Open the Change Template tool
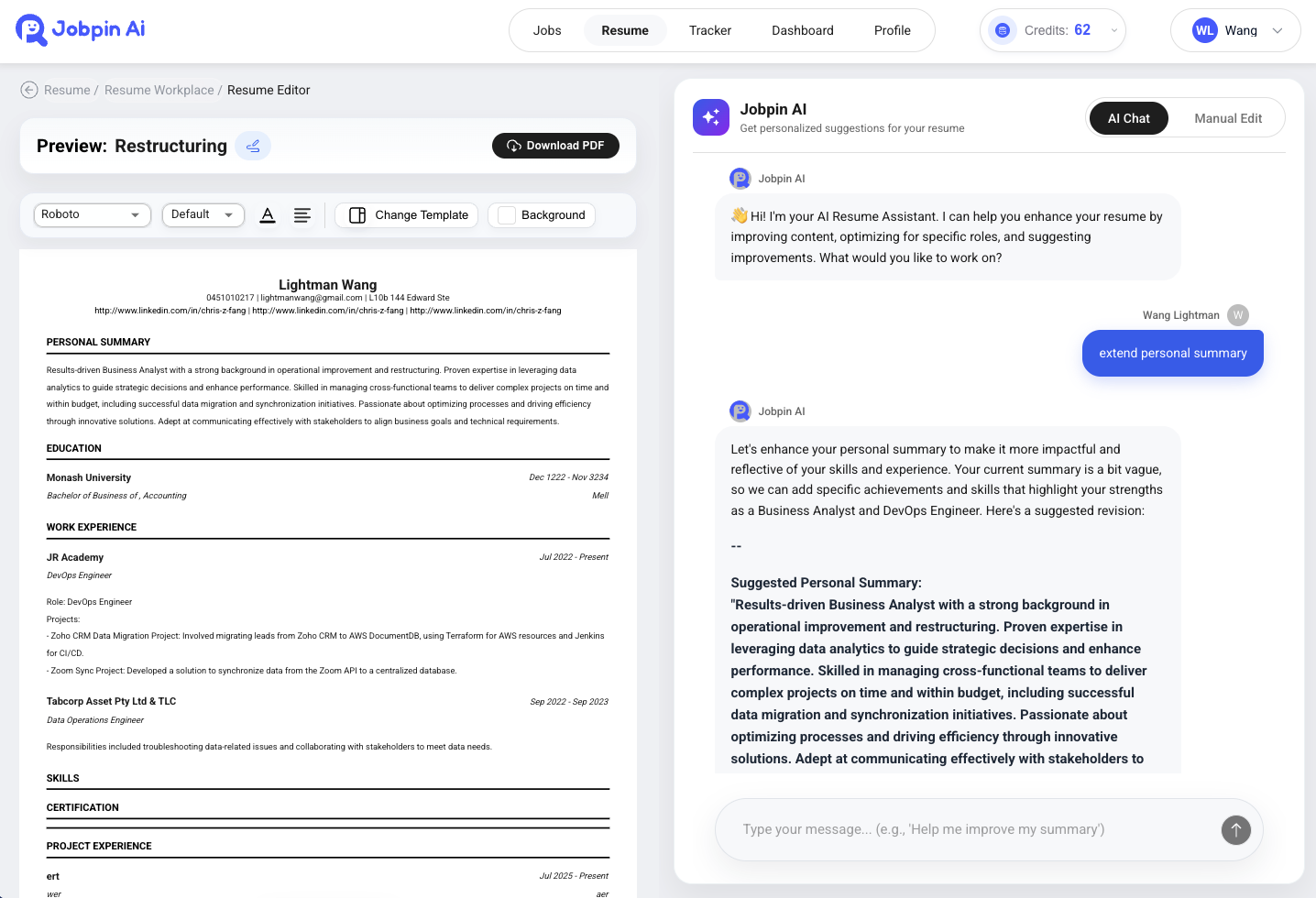 406,214
